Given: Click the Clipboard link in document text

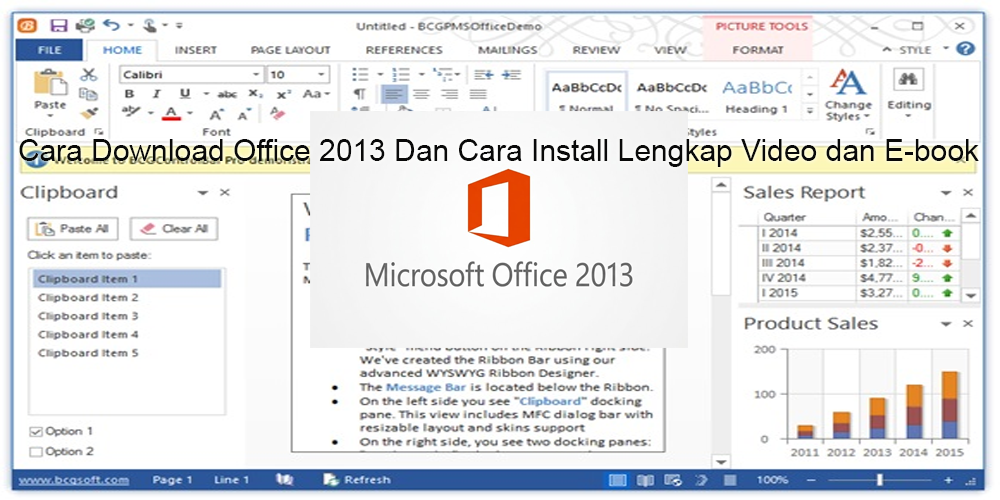Looking at the screenshot, I should [x=550, y=401].
